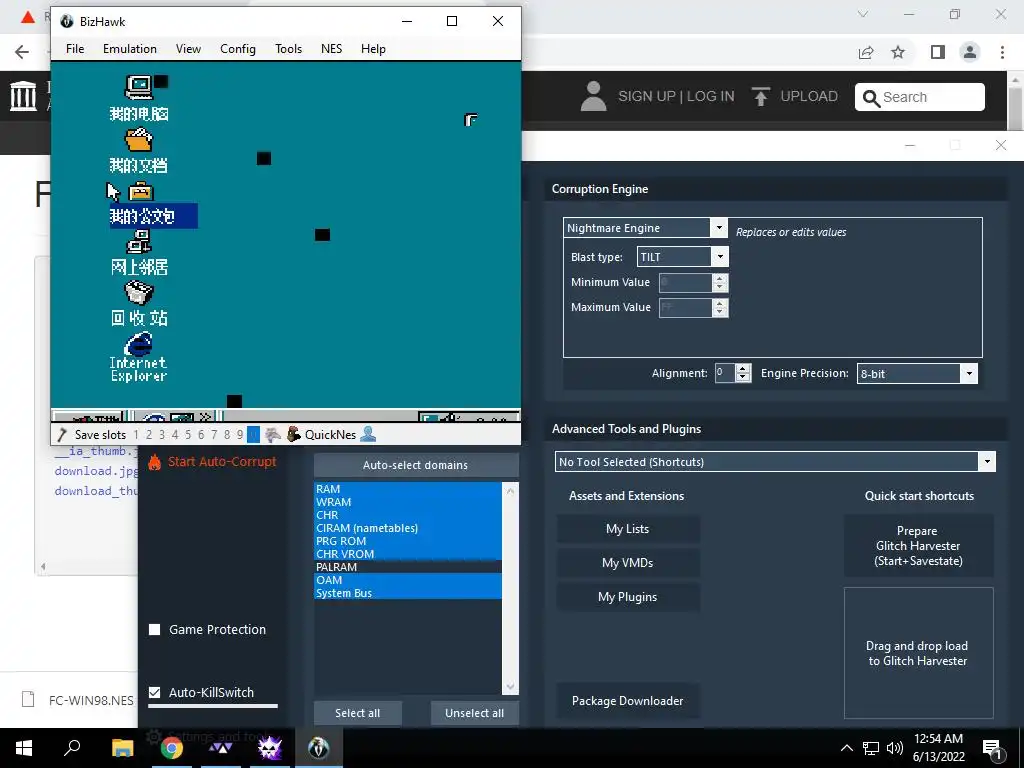This screenshot has width=1024, height=768.
Task: Click Alignment stepper arrows
Action: click(x=743, y=373)
